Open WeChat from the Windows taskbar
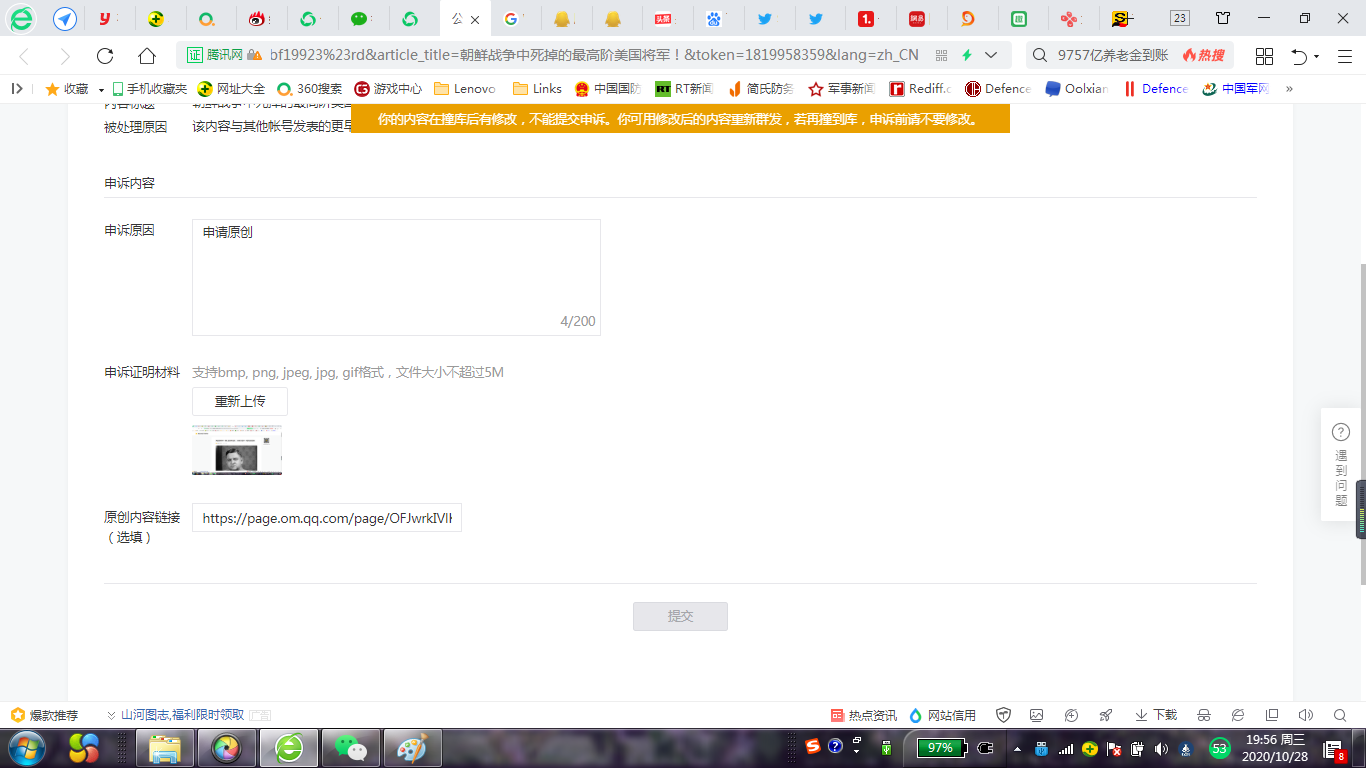Viewport: 1366px width, 768px height. click(x=350, y=748)
